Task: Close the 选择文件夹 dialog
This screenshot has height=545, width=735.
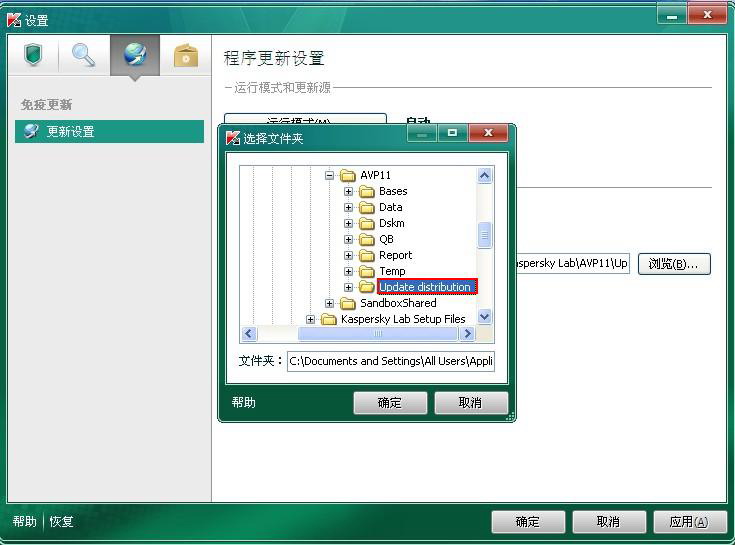Action: pos(488,133)
